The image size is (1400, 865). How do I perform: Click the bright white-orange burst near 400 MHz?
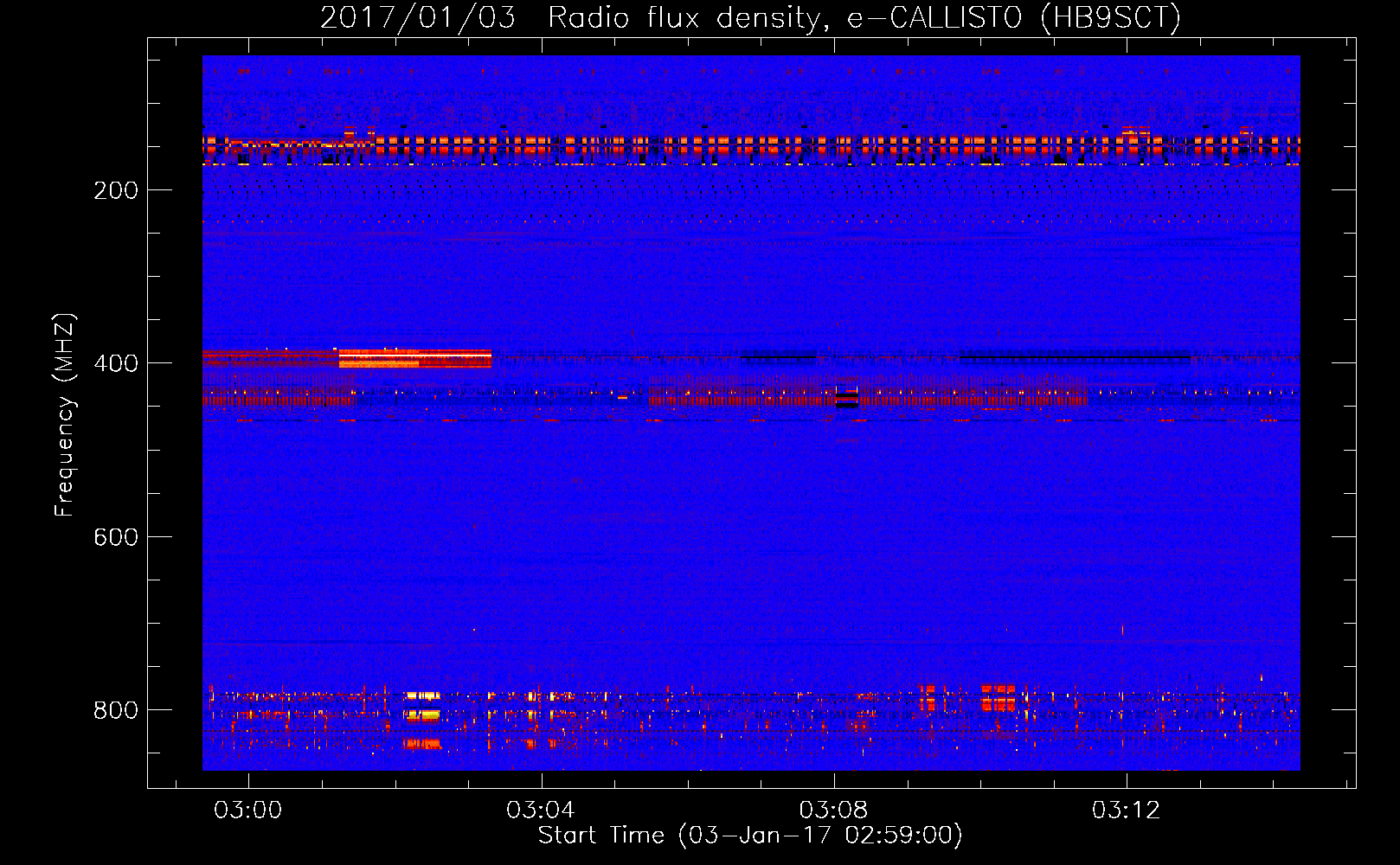click(414, 358)
